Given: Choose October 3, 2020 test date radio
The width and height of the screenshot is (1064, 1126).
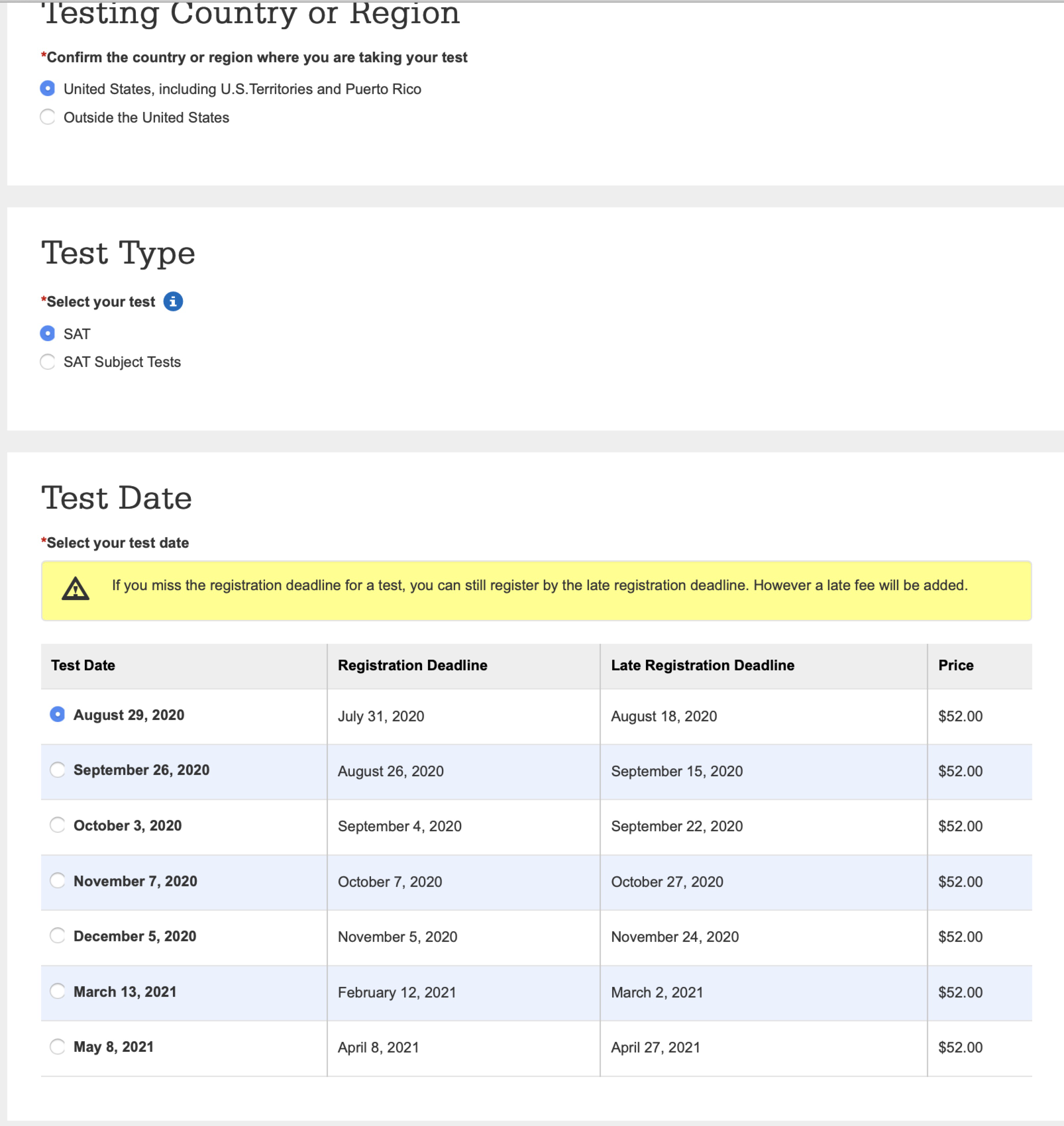Looking at the screenshot, I should [x=58, y=825].
